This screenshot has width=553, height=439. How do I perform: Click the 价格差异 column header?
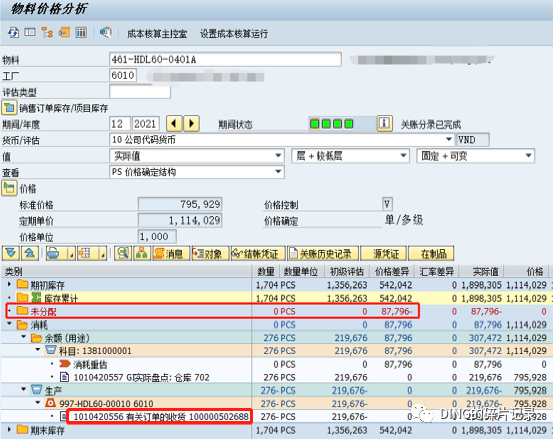[x=392, y=272]
